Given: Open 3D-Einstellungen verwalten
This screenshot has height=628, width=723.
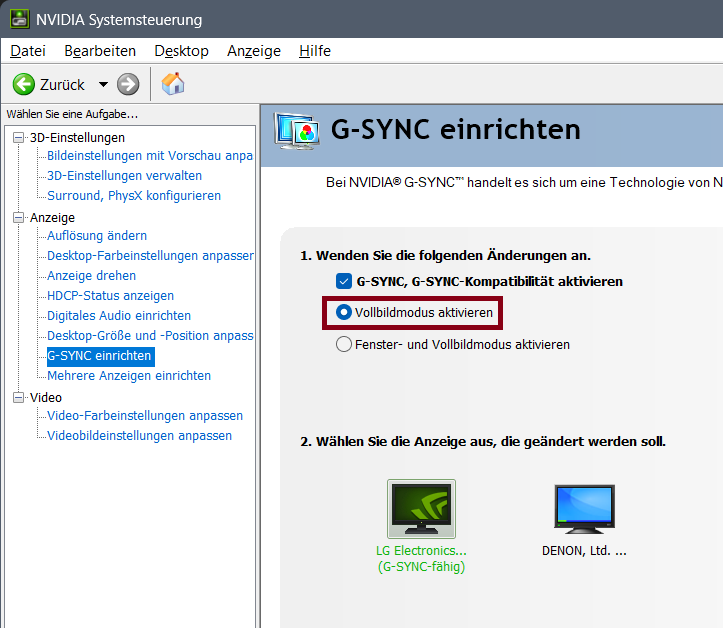Looking at the screenshot, I should tap(124, 176).
